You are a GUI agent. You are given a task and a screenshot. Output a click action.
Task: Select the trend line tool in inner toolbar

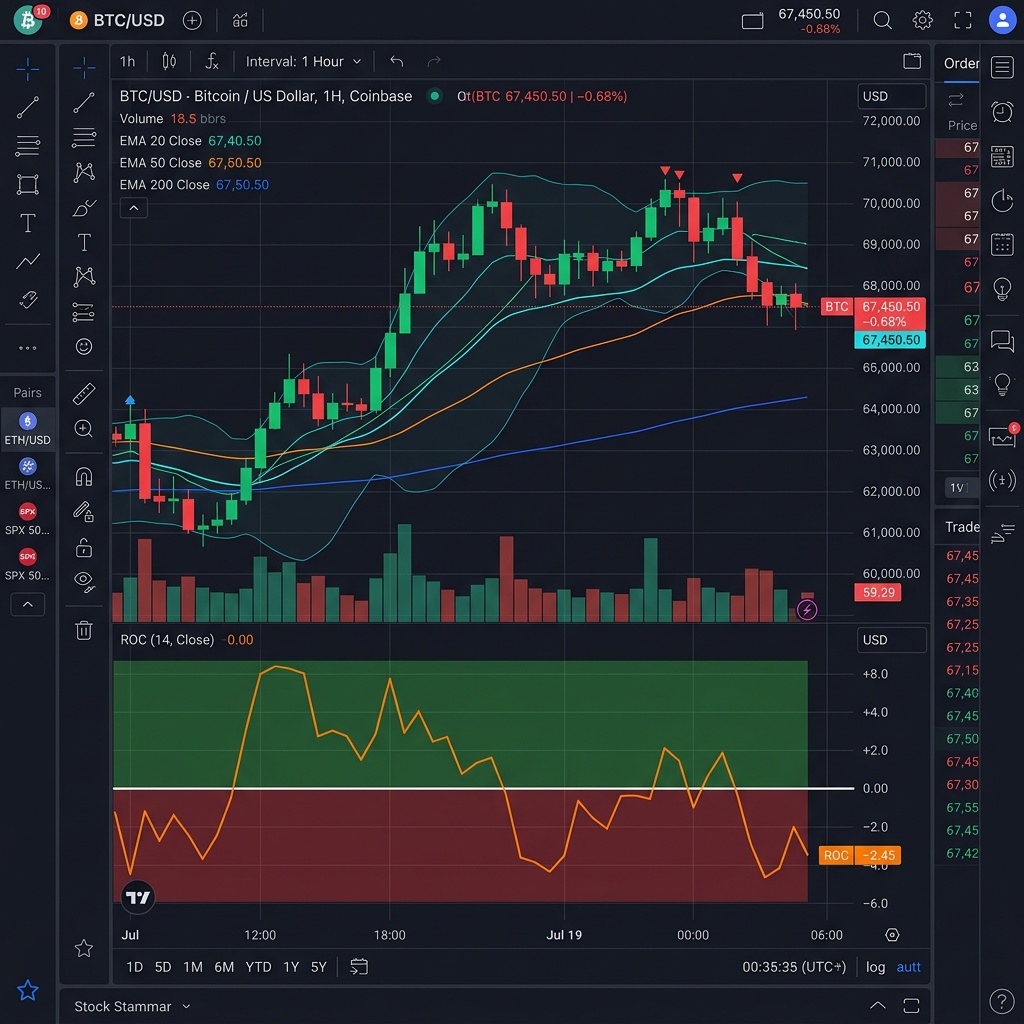(84, 103)
